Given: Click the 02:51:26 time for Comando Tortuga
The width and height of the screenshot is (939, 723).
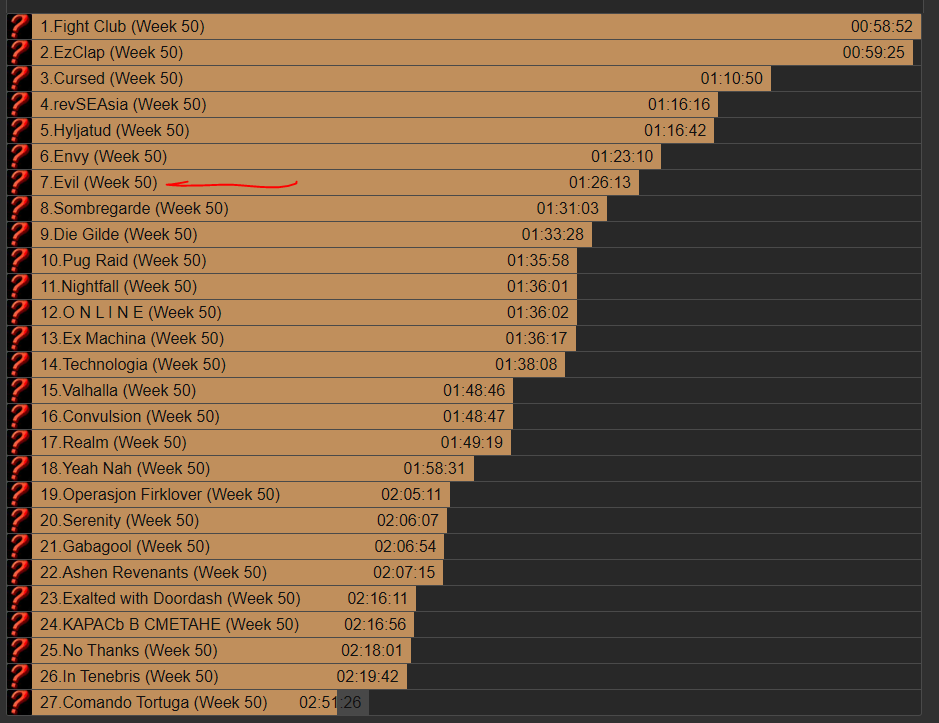Looking at the screenshot, I should point(330,702).
